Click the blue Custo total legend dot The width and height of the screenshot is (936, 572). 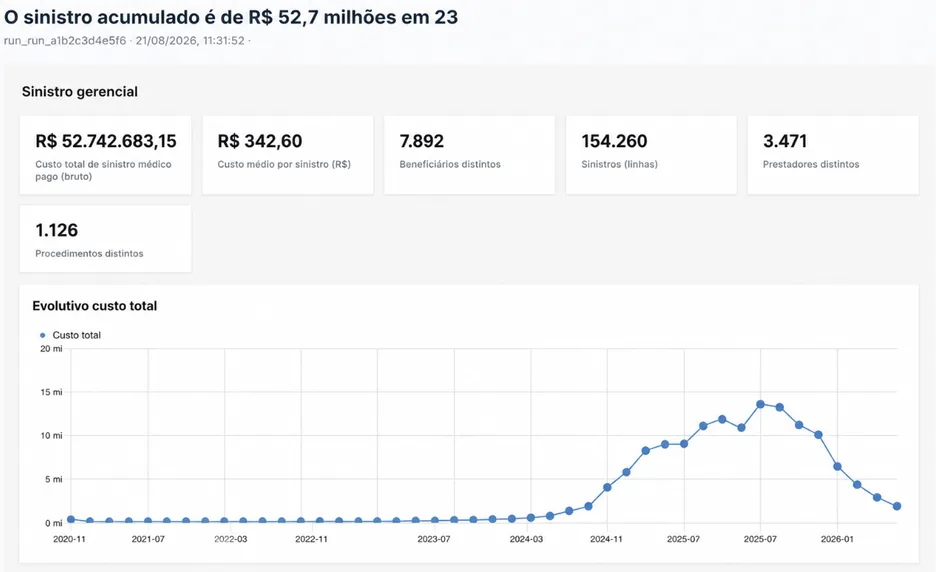[42, 336]
